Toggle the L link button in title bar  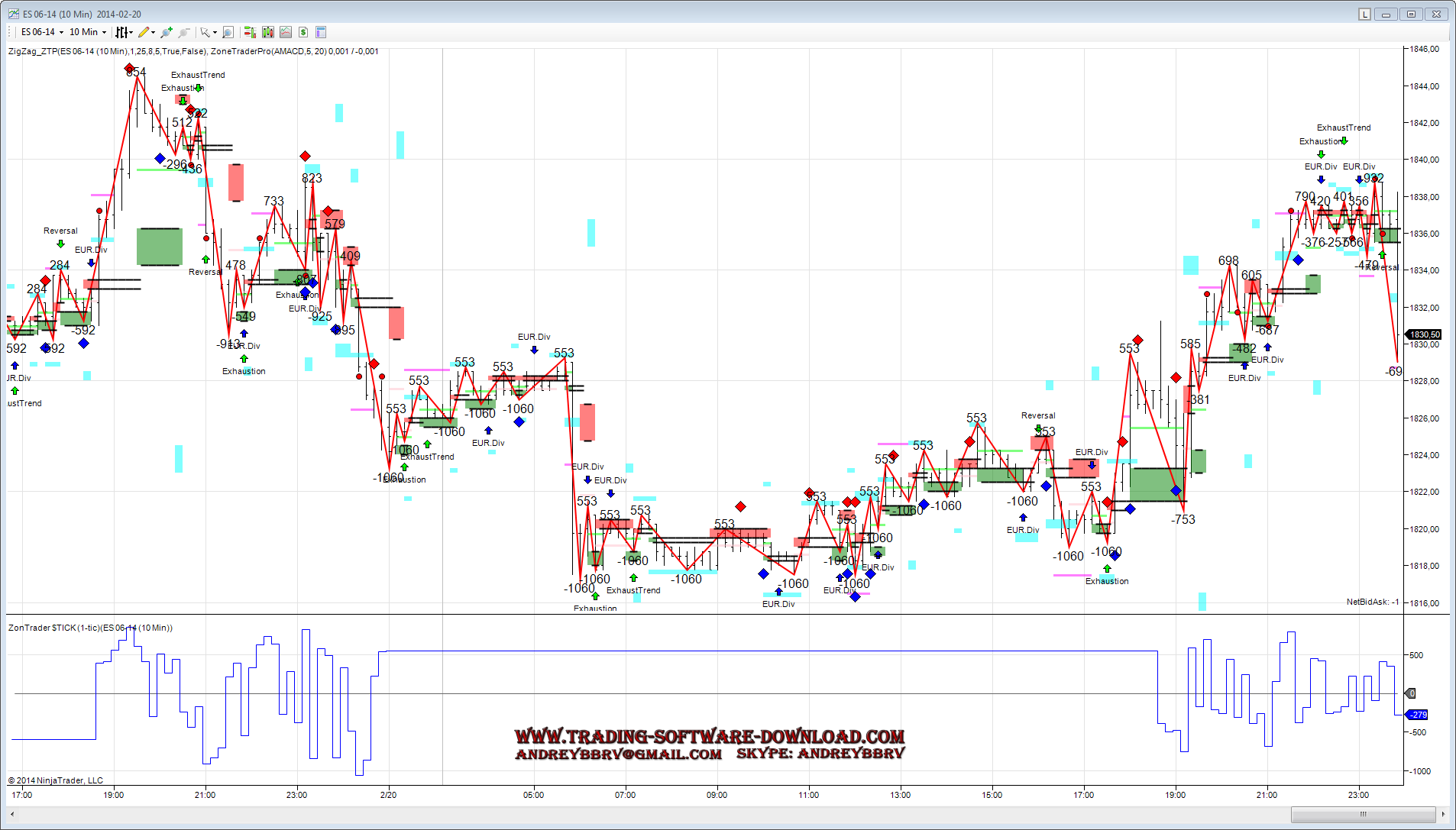coord(1364,14)
